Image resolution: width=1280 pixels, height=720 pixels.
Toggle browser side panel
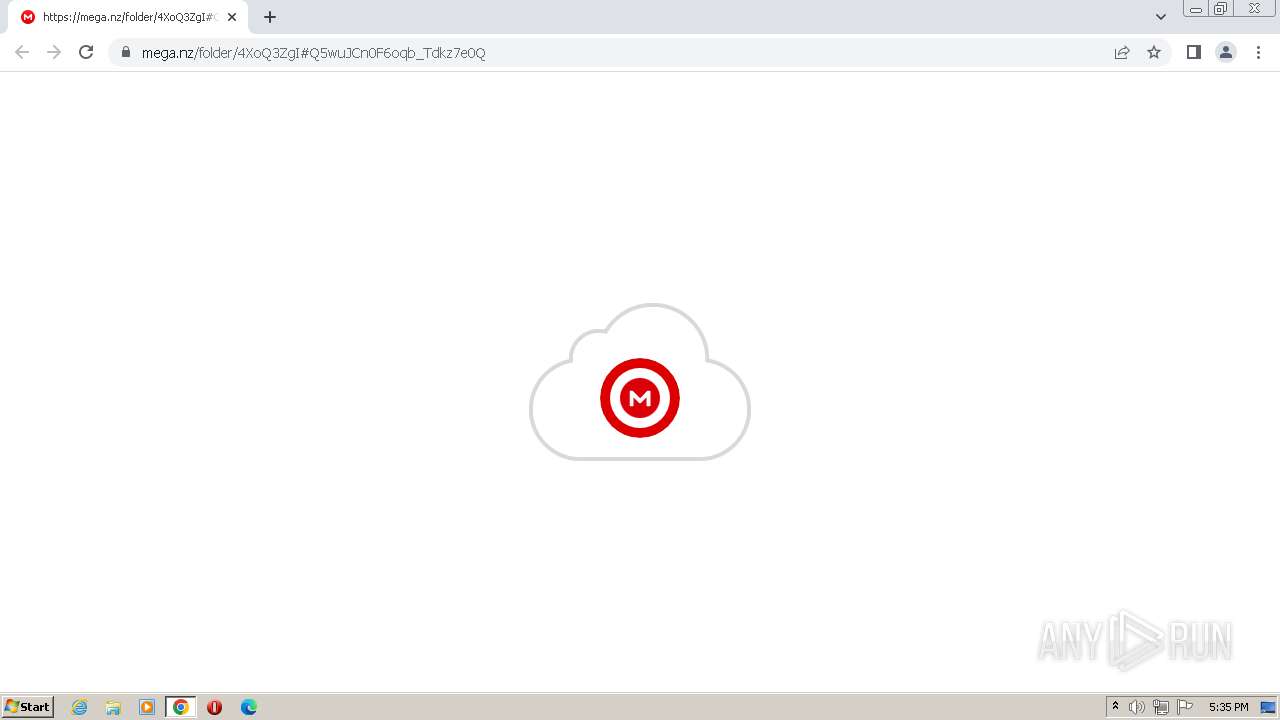(1193, 52)
